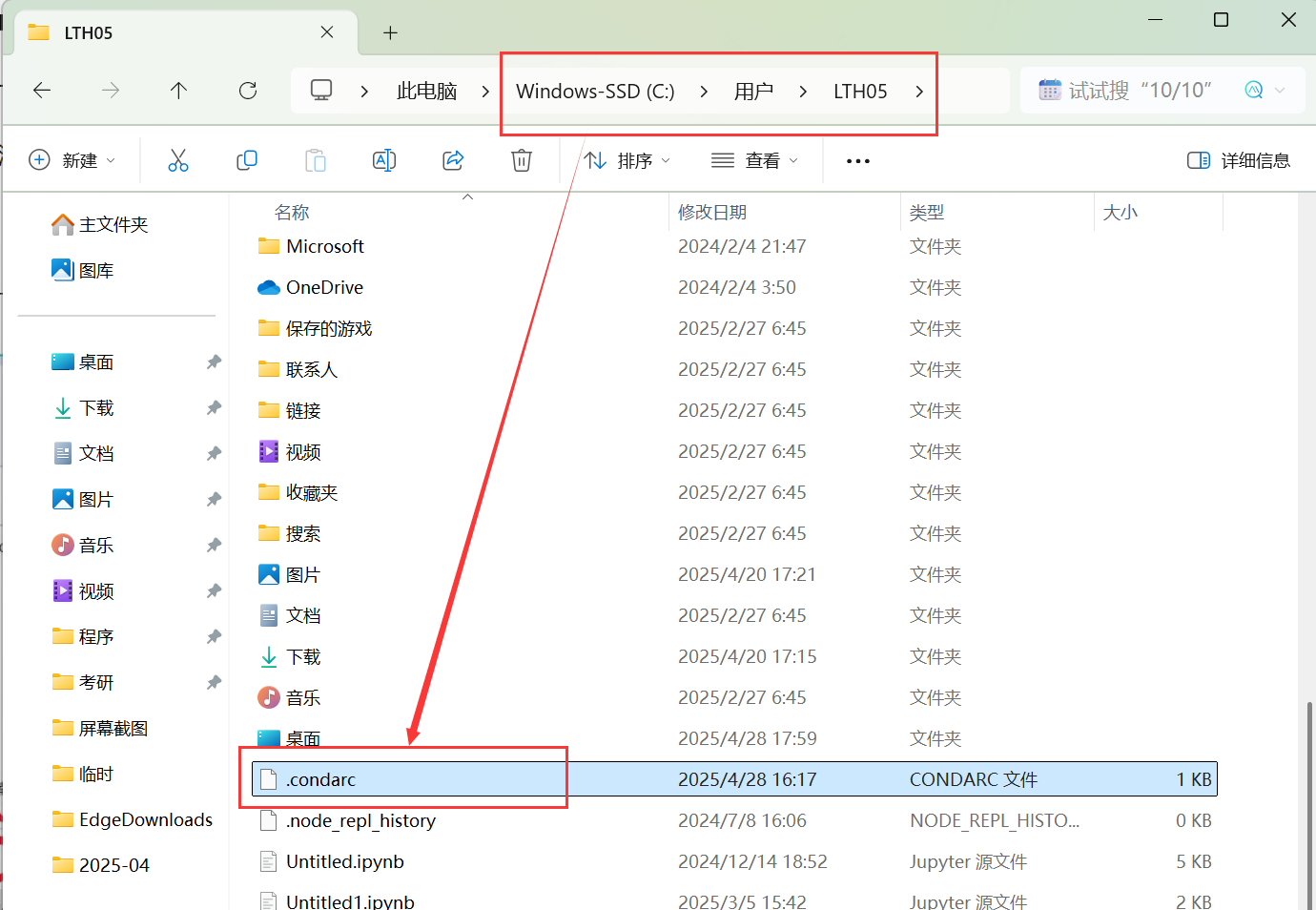Click the Rename icon in the toolbar
Image resolution: width=1316 pixels, height=910 pixels.
[384, 159]
